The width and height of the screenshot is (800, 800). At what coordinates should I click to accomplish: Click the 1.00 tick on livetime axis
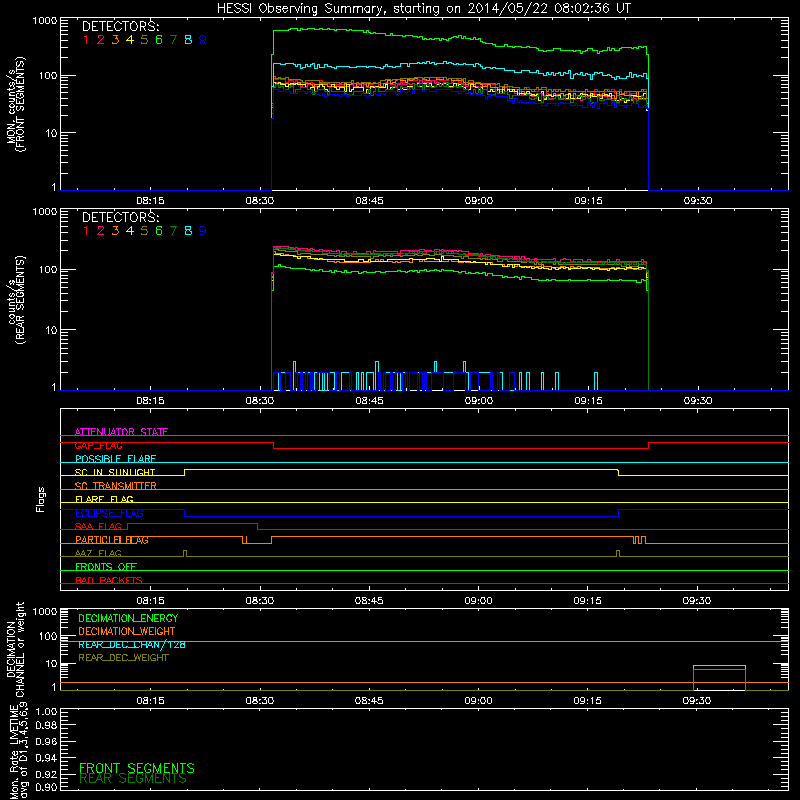click(x=46, y=712)
